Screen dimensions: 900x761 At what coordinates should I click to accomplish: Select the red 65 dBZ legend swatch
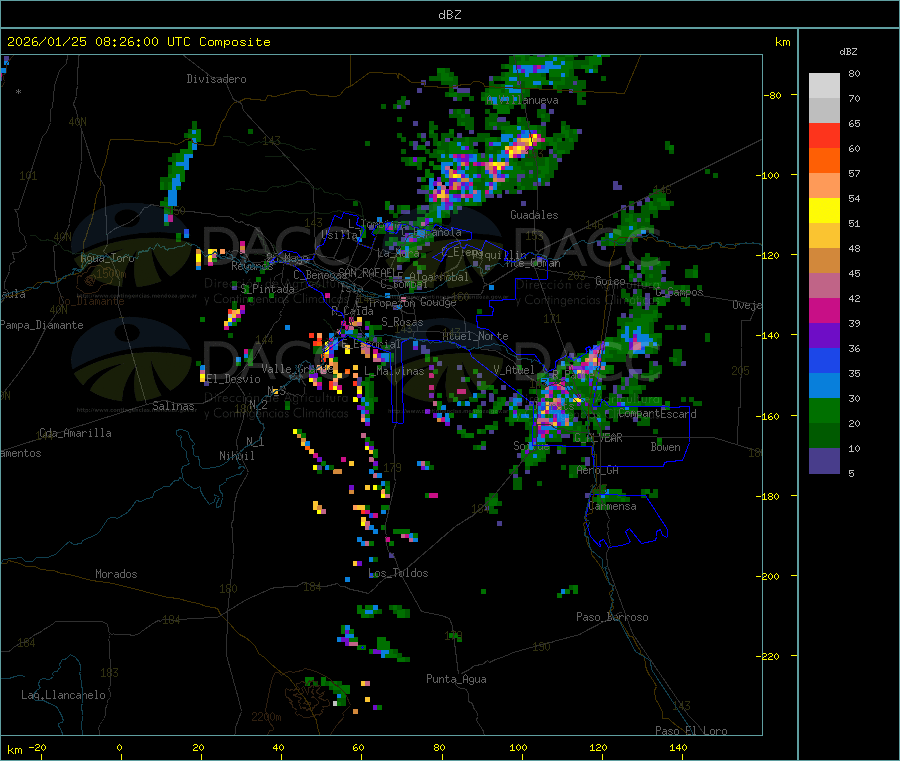point(824,136)
